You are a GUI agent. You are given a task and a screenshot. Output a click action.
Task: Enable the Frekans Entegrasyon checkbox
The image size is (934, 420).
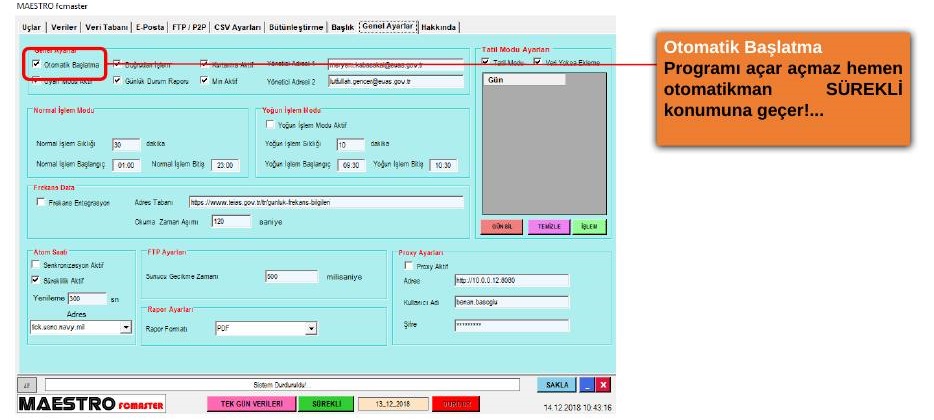(x=41, y=202)
